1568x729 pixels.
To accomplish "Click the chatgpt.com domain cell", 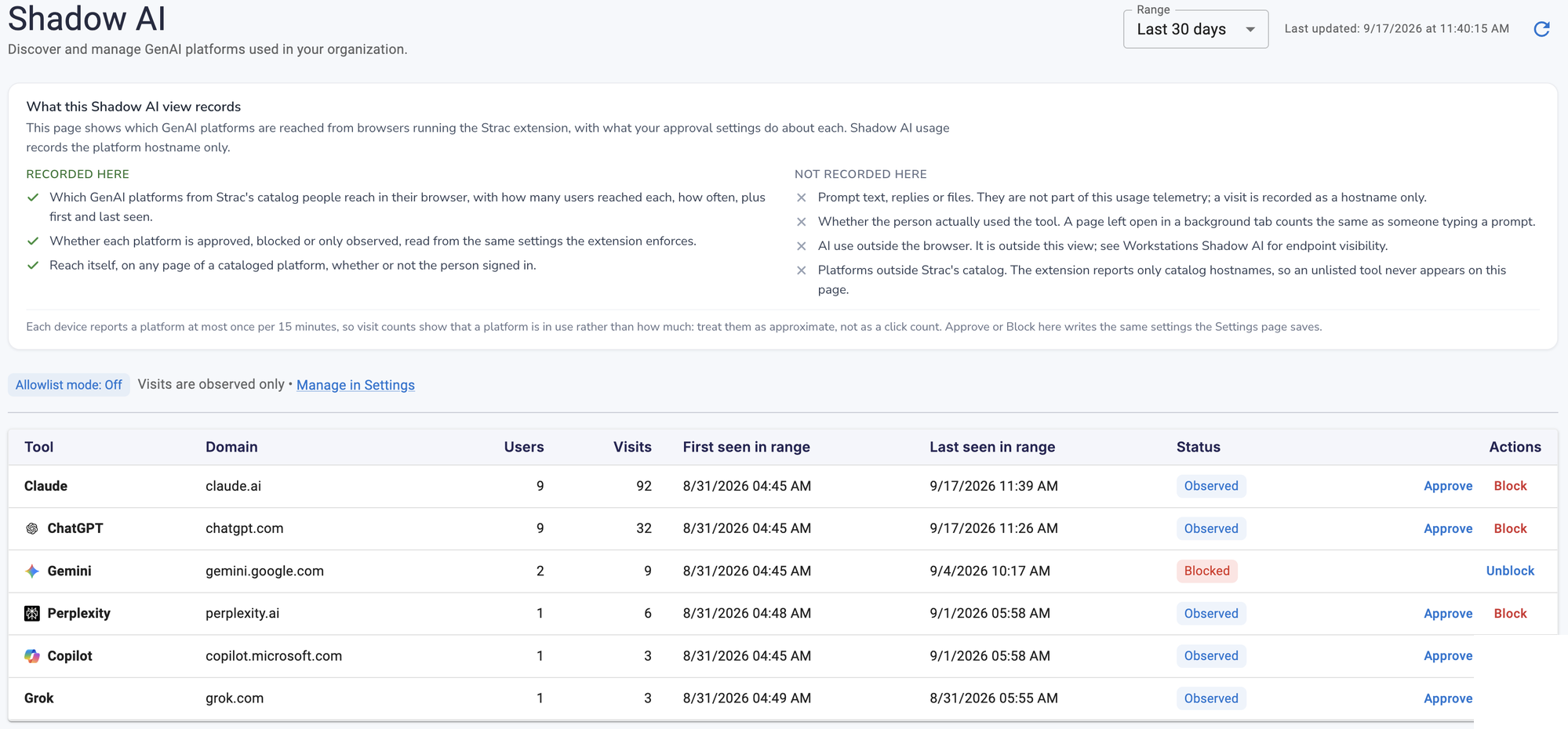I will pos(245,528).
